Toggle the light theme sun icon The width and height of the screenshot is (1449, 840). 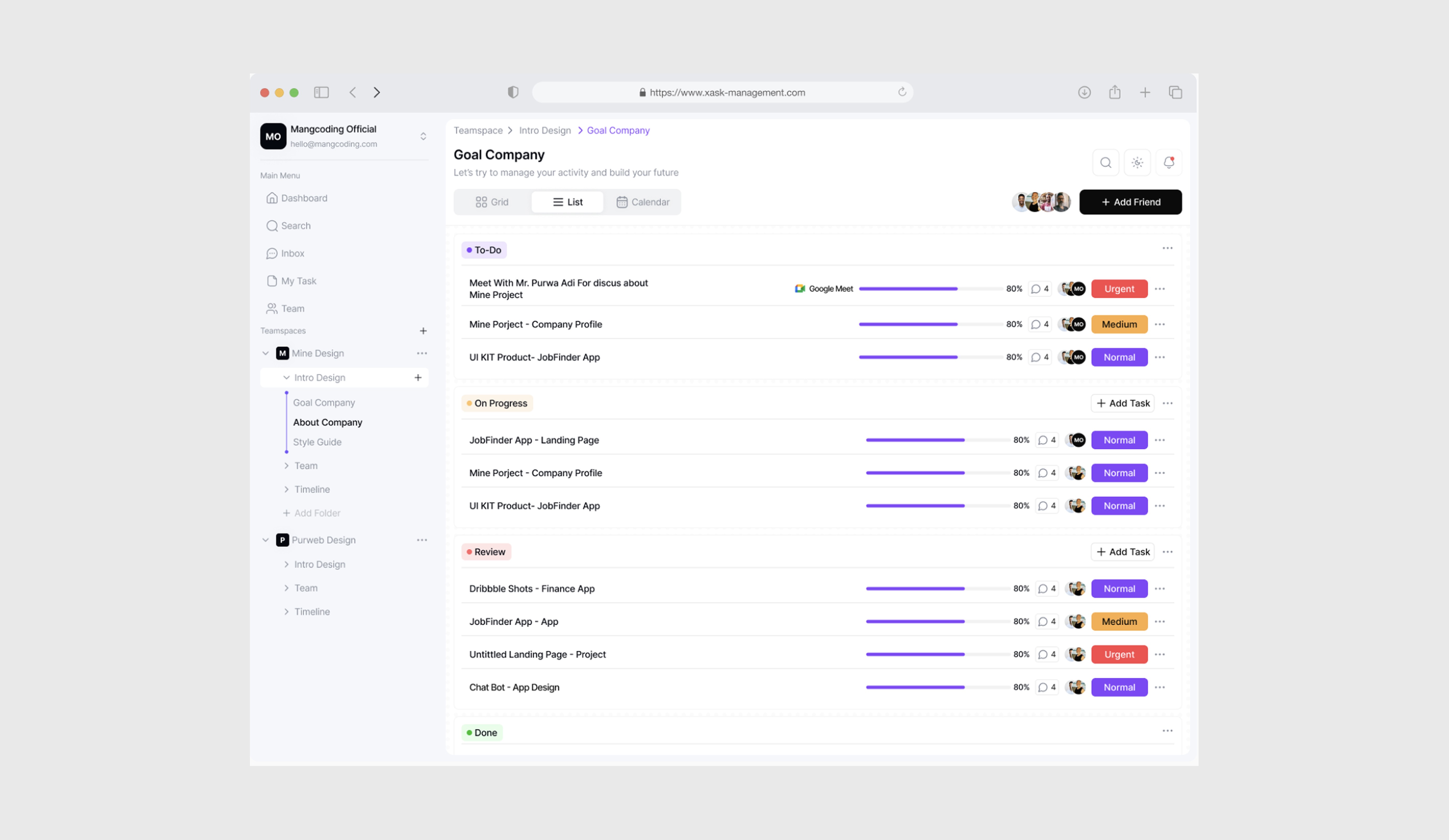pos(1137,163)
